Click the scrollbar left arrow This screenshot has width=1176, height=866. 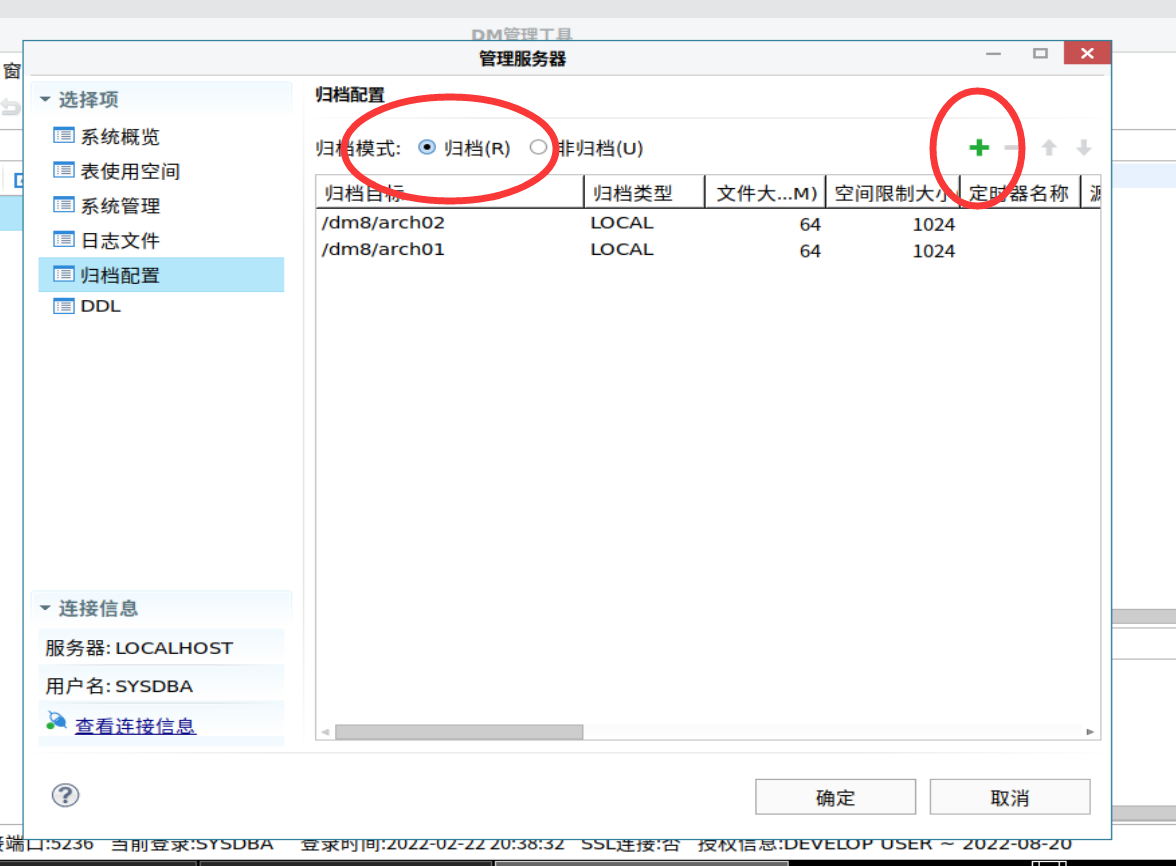pos(326,732)
